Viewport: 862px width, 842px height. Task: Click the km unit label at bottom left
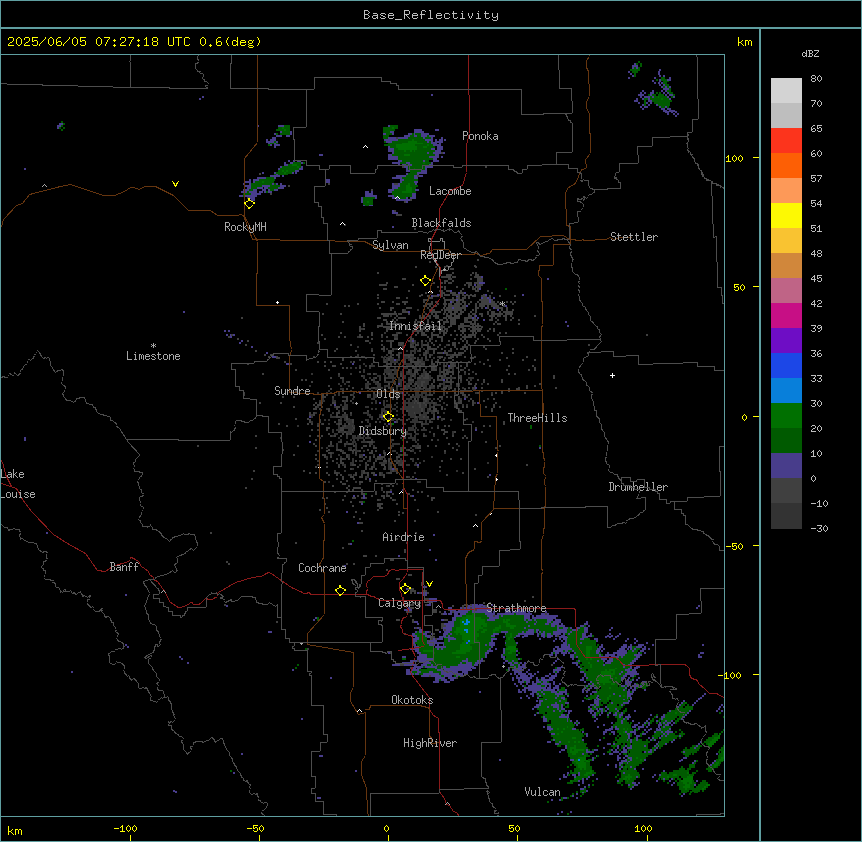tap(15, 830)
